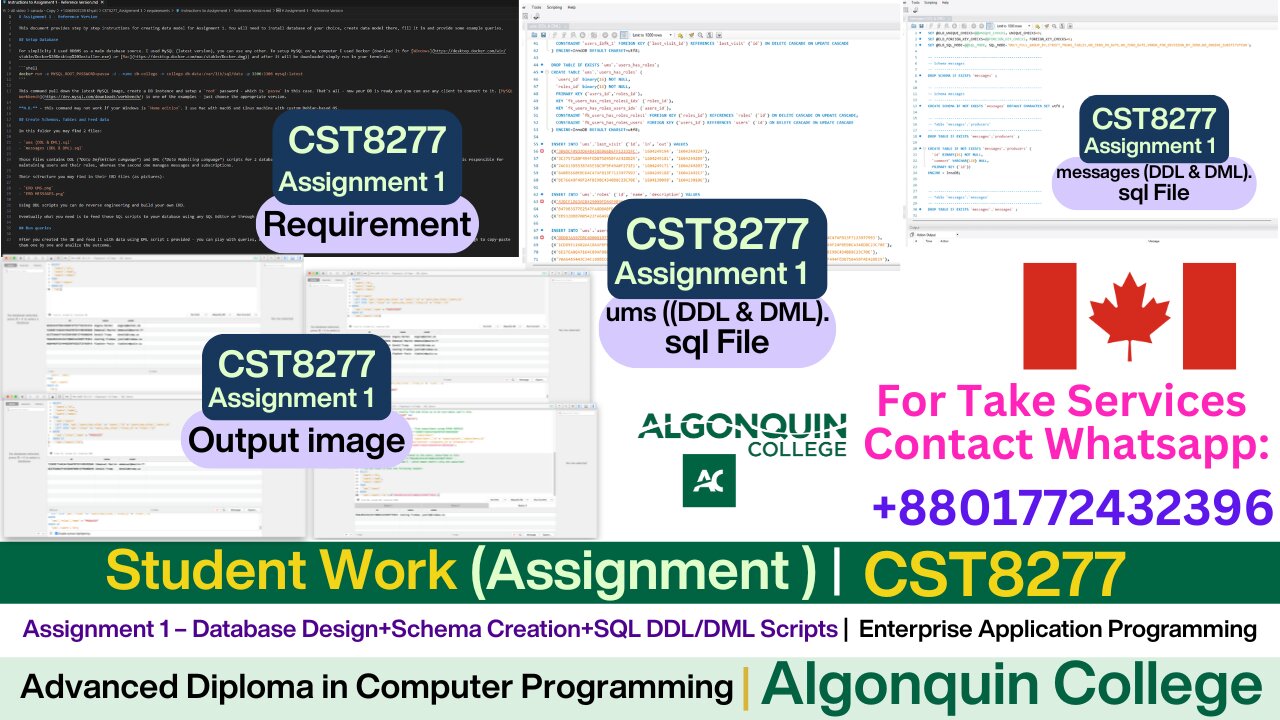Open Scripting menu in ums Workbench window
The width and height of the screenshot is (1280, 720).
pyautogui.click(x=554, y=7)
